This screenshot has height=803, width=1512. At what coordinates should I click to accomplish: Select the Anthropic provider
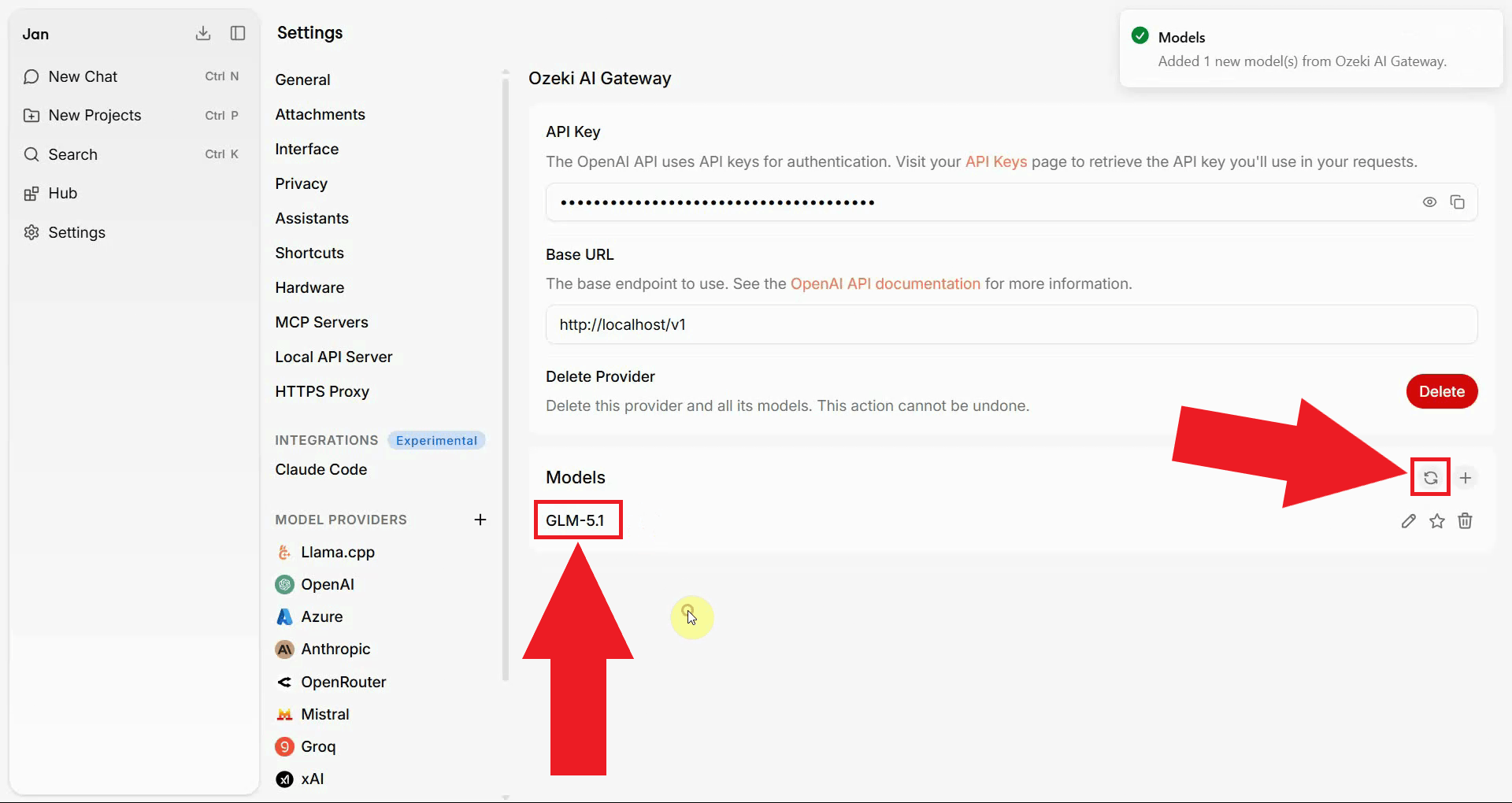tap(335, 649)
